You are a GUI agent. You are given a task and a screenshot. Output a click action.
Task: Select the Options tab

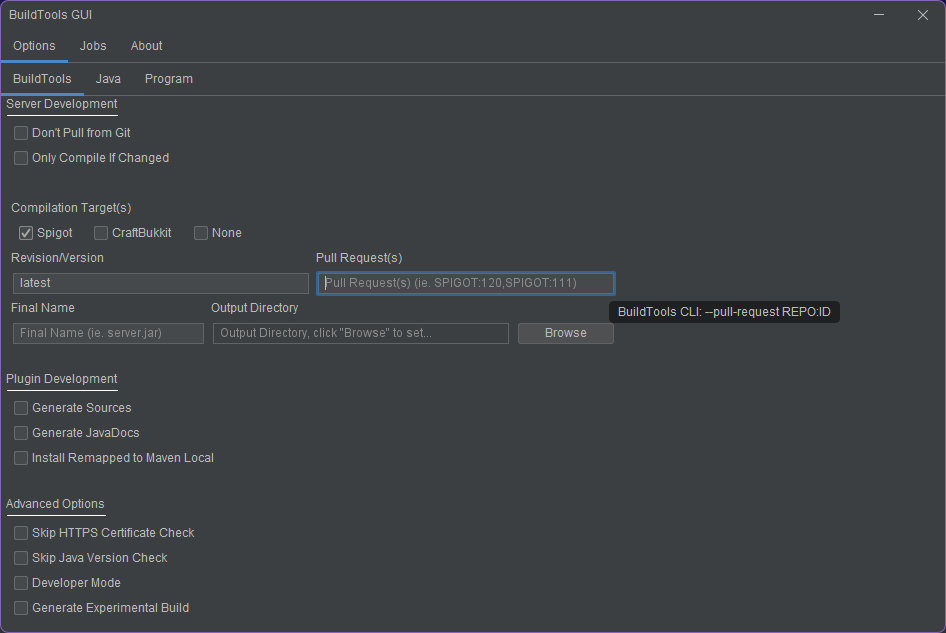click(34, 46)
